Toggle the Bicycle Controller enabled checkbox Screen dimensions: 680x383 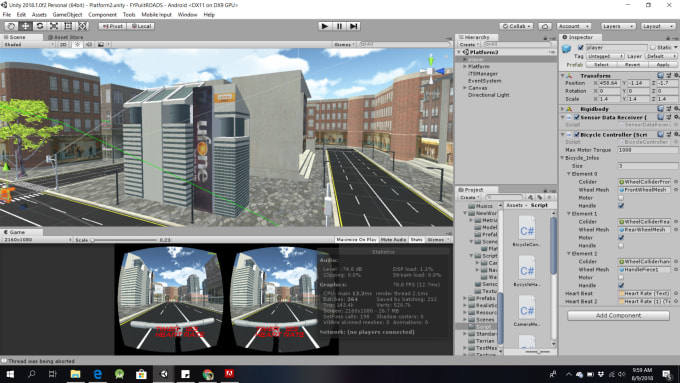pyautogui.click(x=577, y=135)
